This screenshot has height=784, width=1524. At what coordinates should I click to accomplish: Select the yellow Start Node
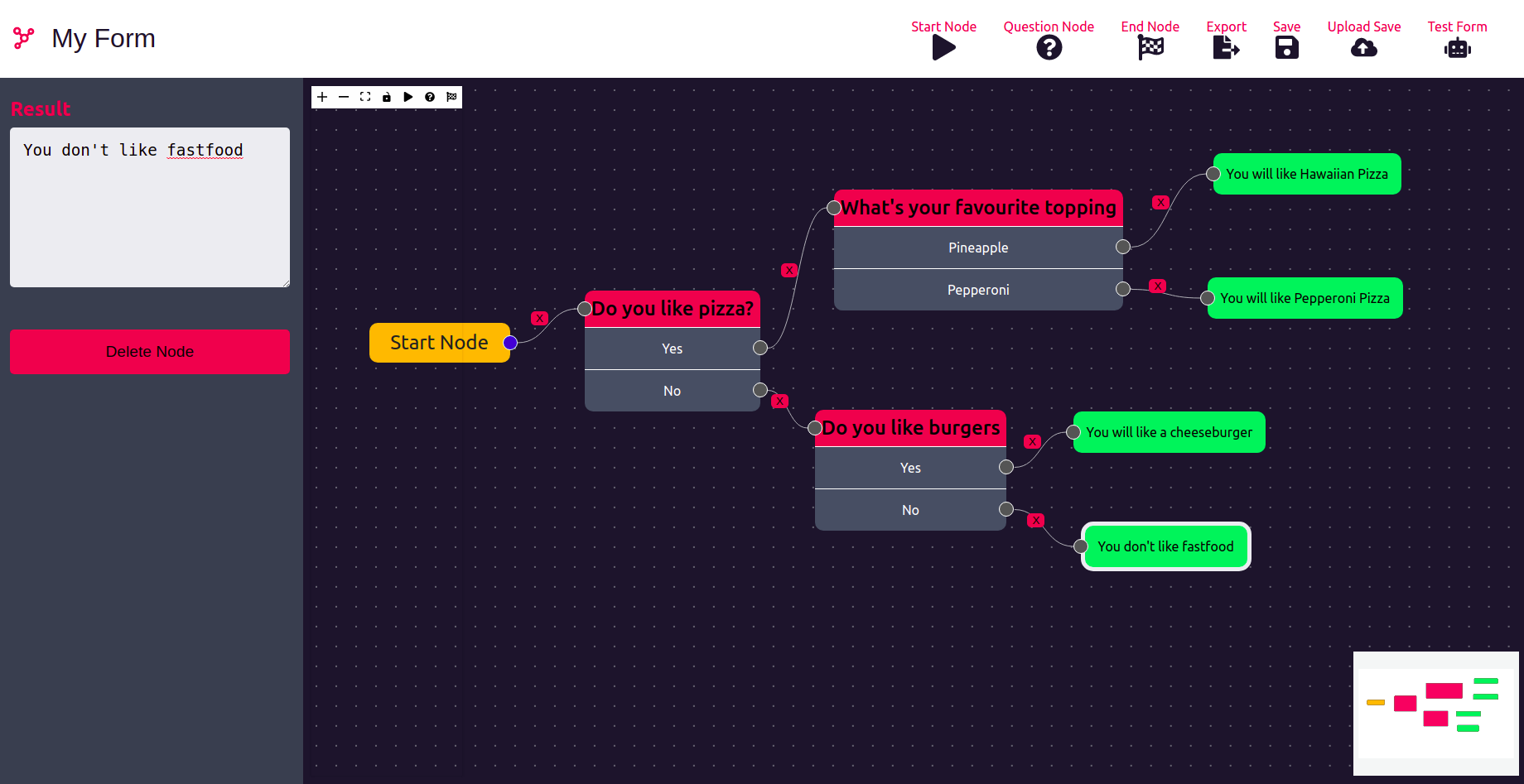(439, 343)
